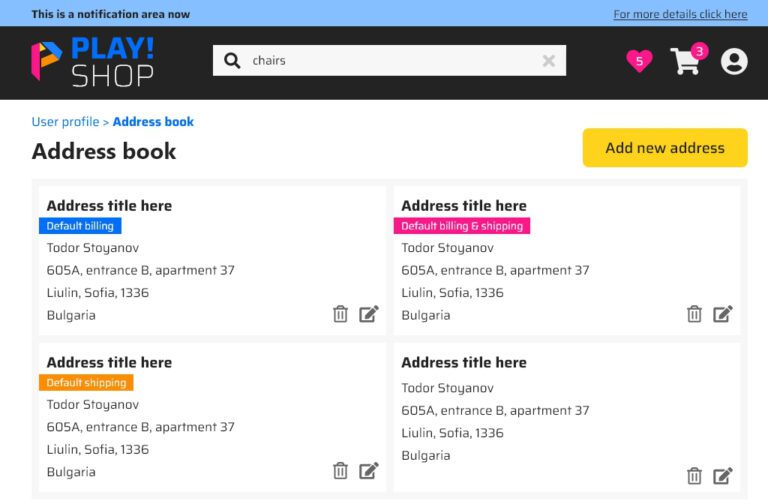Delete the address without default label
768x504 pixels.
[x=694, y=476]
